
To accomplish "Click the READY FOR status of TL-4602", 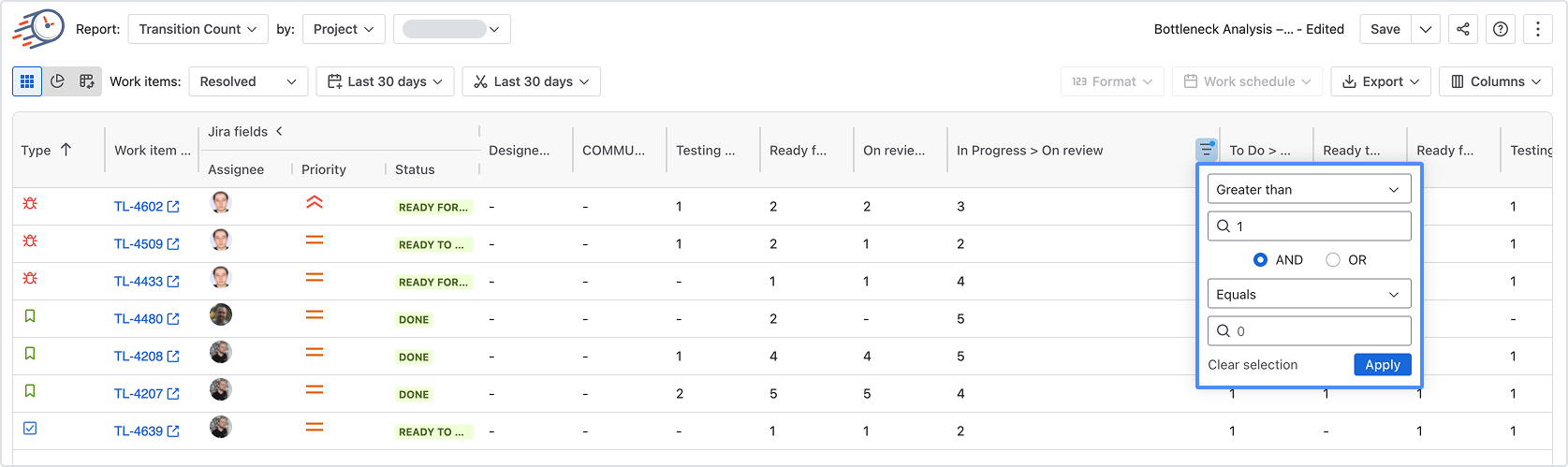I will click(x=433, y=207).
